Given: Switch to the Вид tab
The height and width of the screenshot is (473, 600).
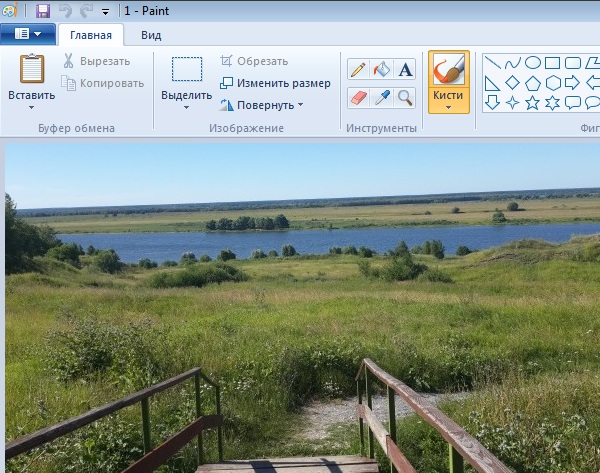Looking at the screenshot, I should pyautogui.click(x=151, y=34).
